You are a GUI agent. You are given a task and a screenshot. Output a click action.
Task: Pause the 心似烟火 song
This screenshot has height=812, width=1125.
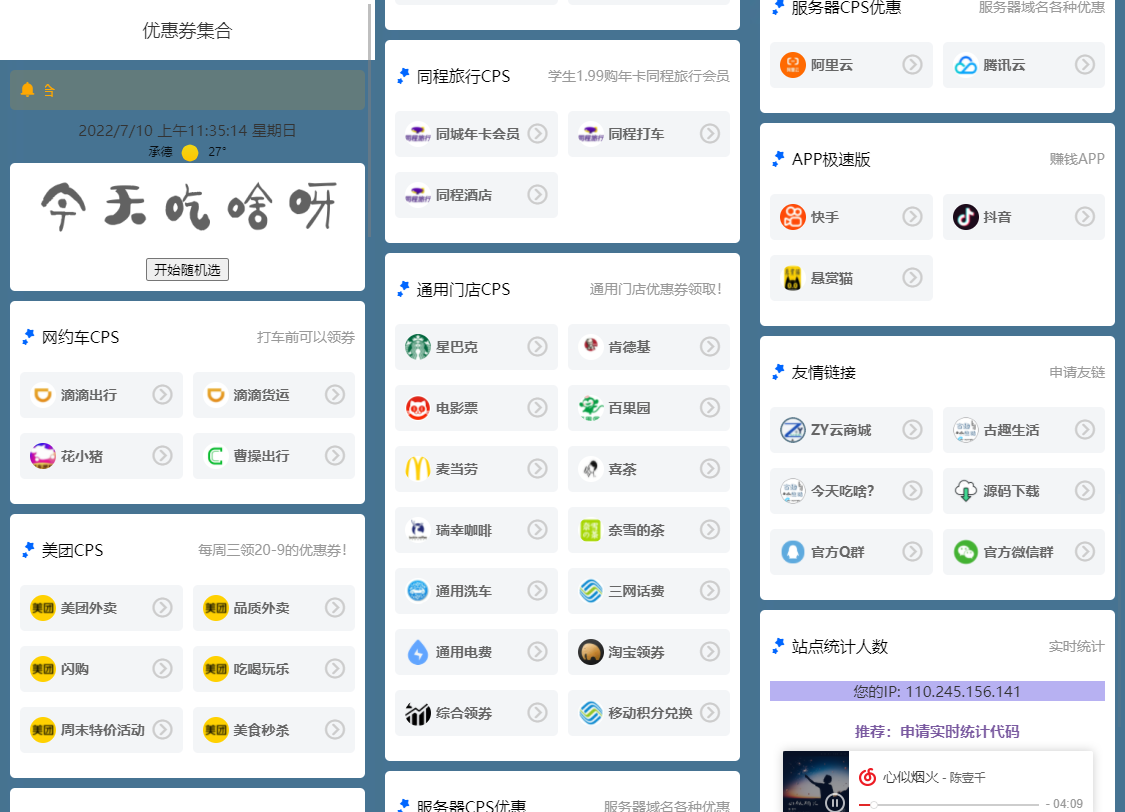pos(834,803)
